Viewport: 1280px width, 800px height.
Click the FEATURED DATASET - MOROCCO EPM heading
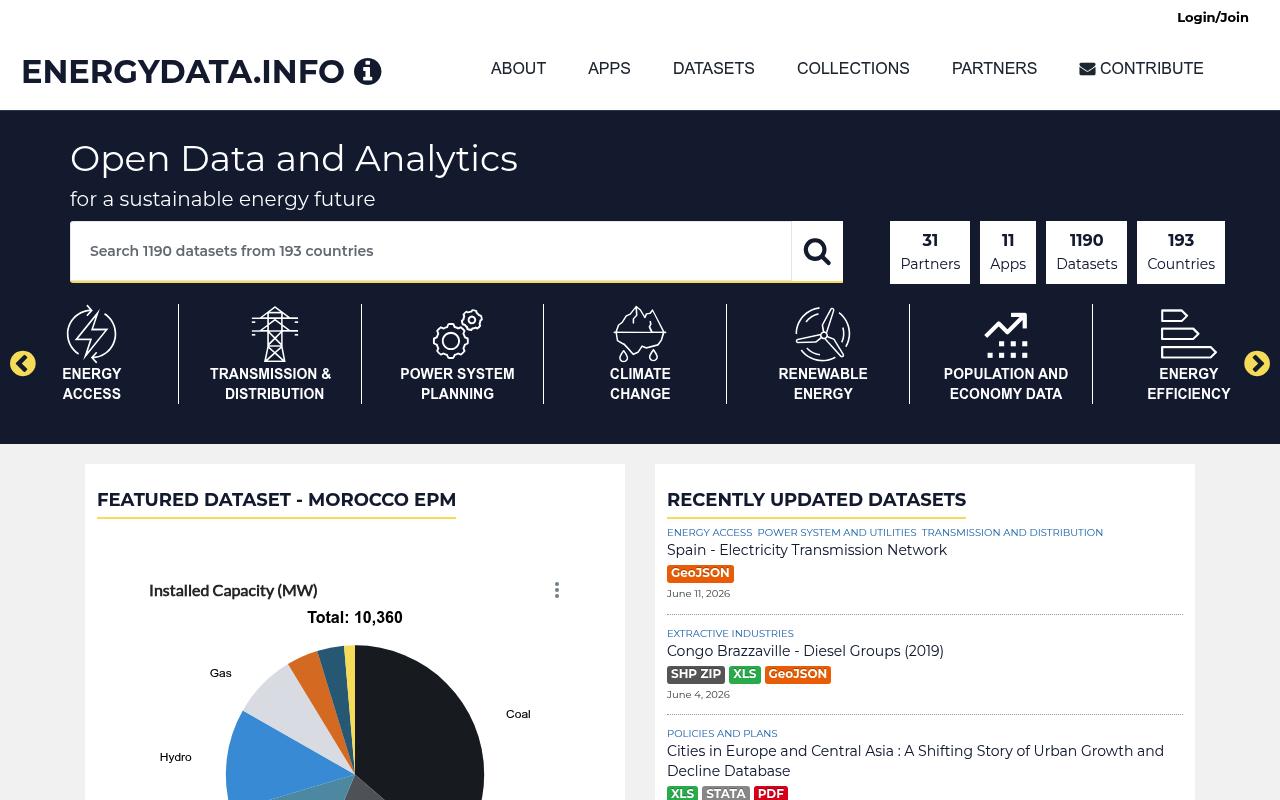tap(276, 500)
